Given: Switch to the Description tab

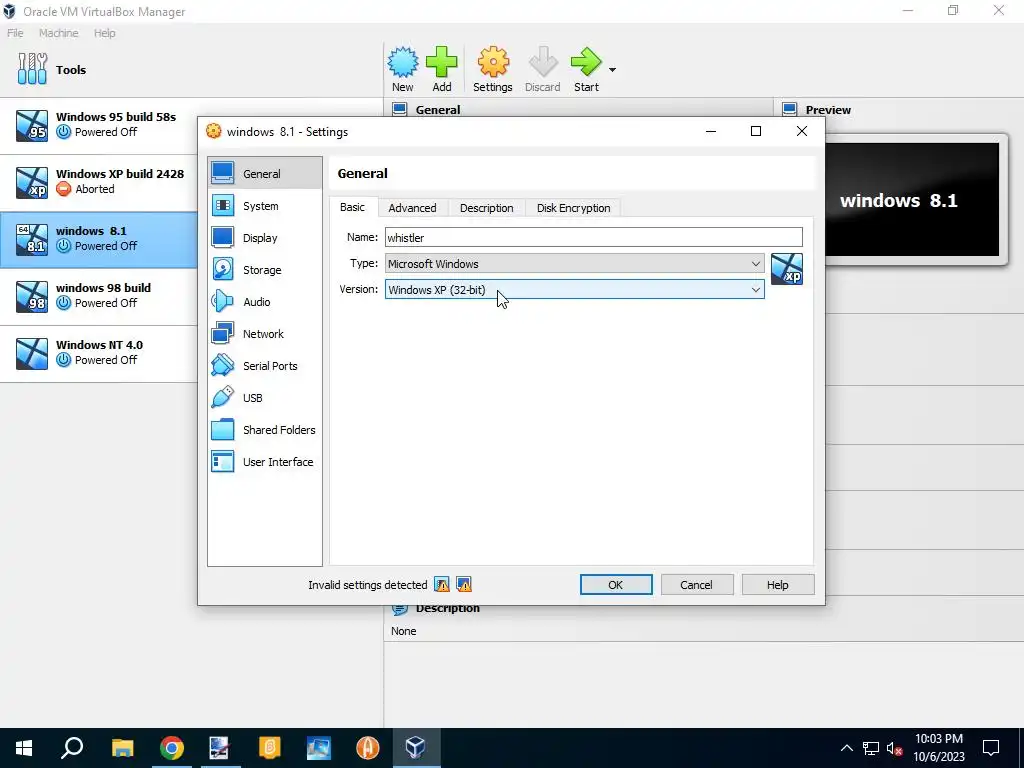Looking at the screenshot, I should [487, 208].
